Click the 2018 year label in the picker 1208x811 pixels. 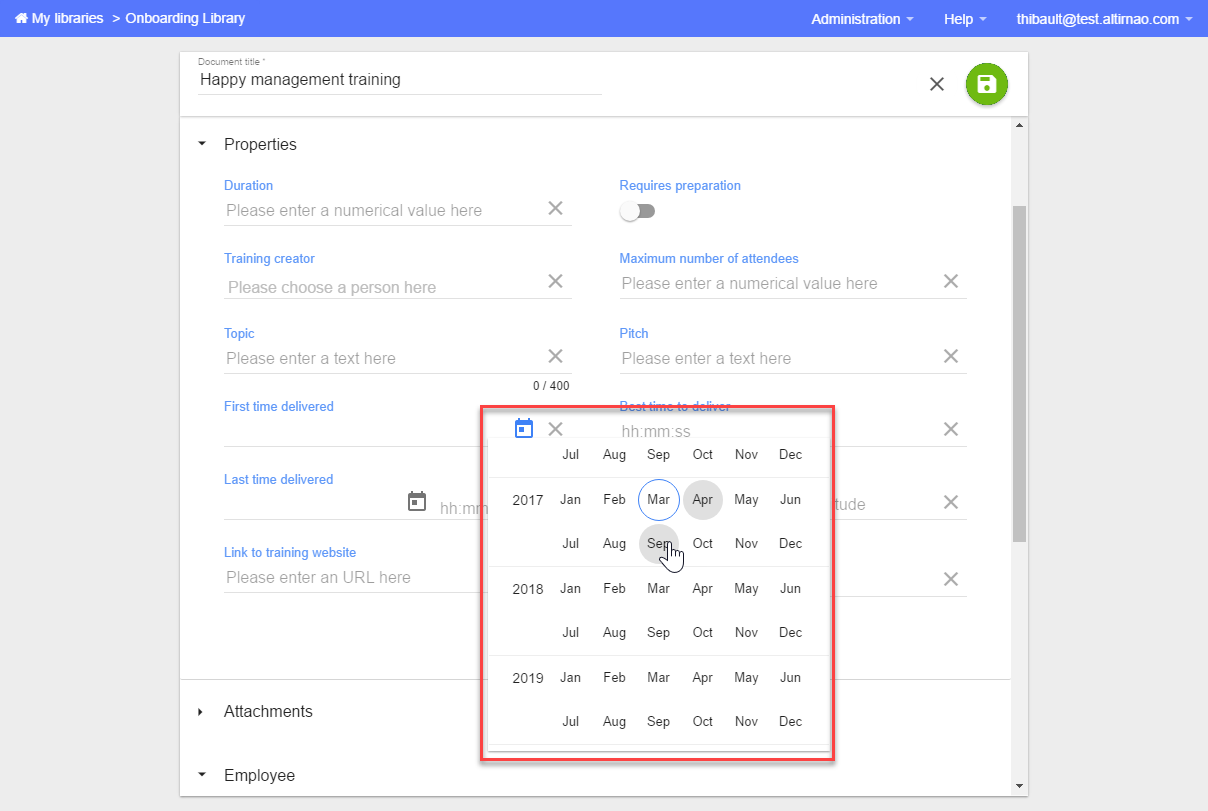(528, 589)
